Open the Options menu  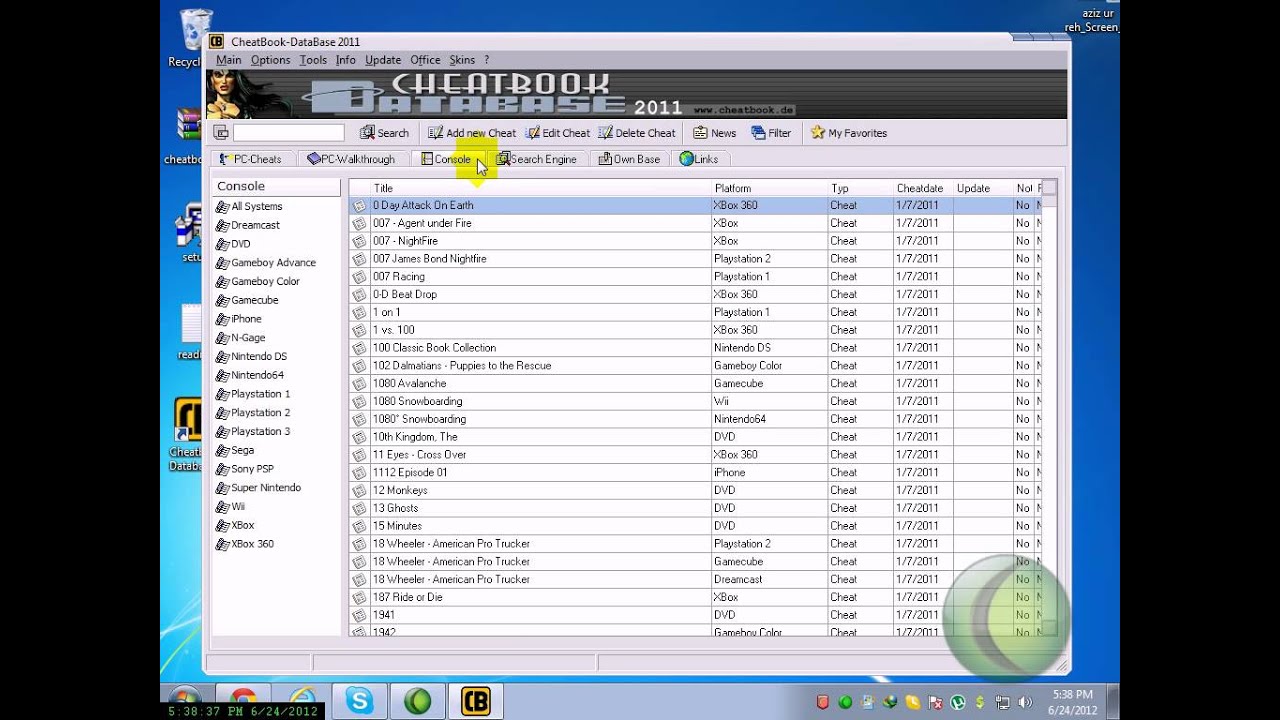click(x=270, y=60)
